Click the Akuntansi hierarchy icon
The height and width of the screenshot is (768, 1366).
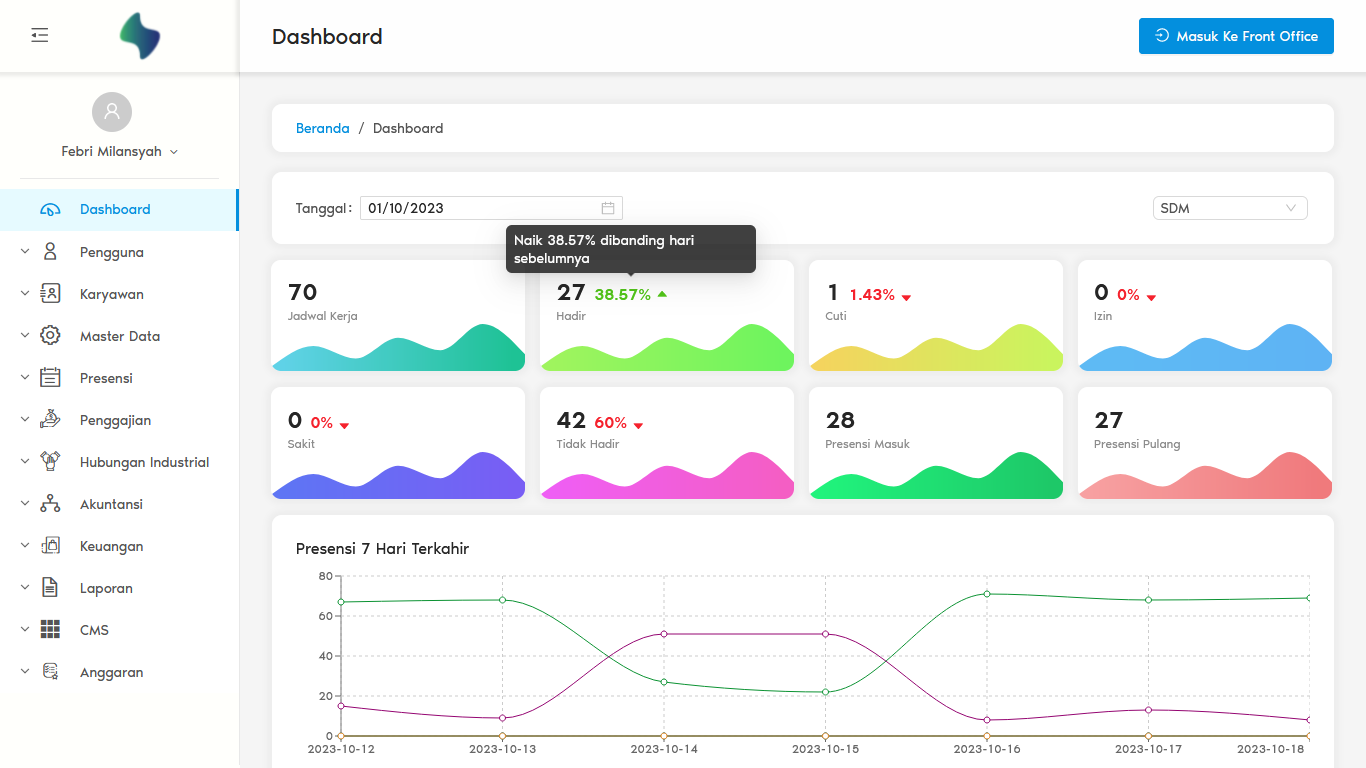(50, 504)
